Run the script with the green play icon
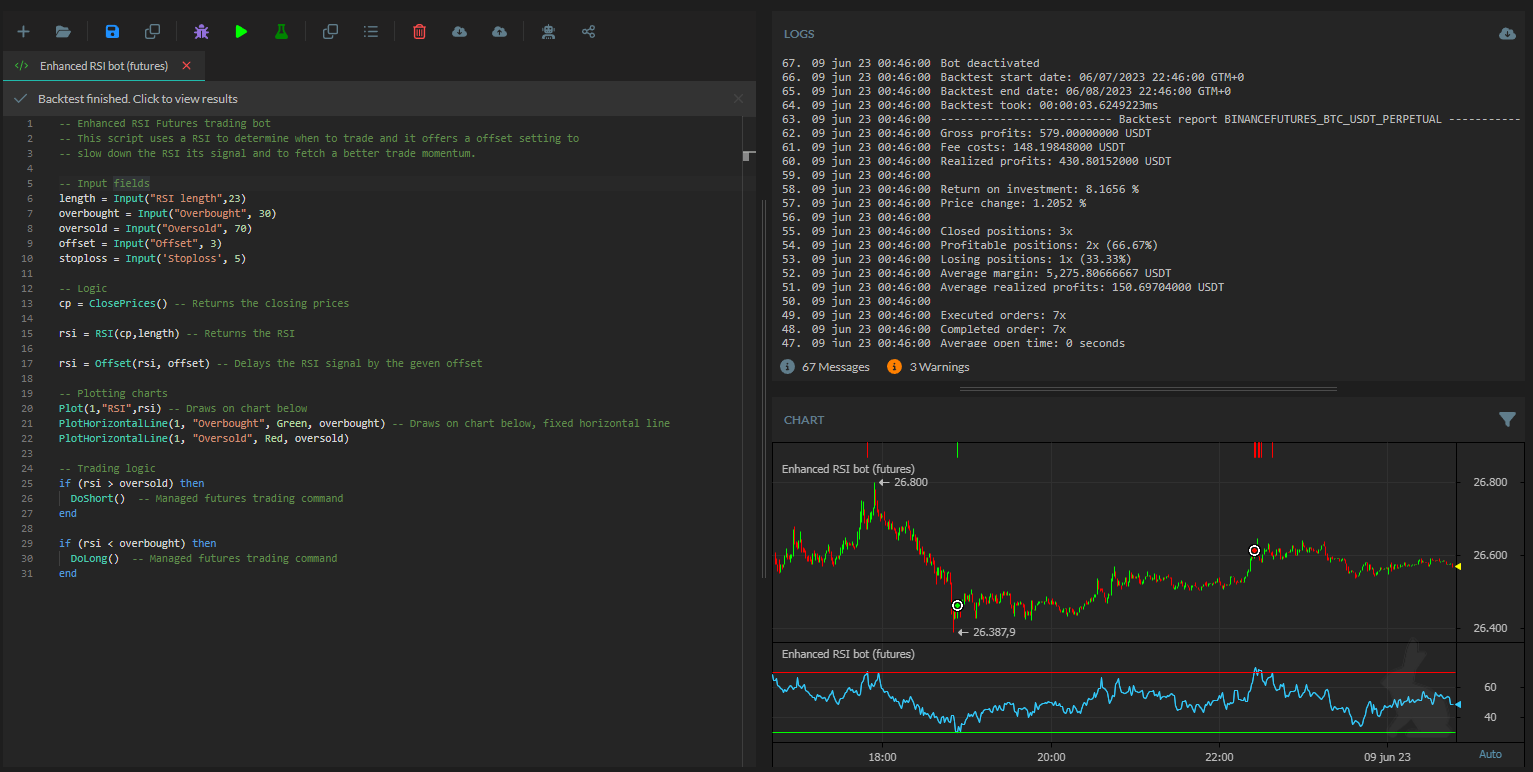Screen dimensions: 1533x772 (241, 31)
